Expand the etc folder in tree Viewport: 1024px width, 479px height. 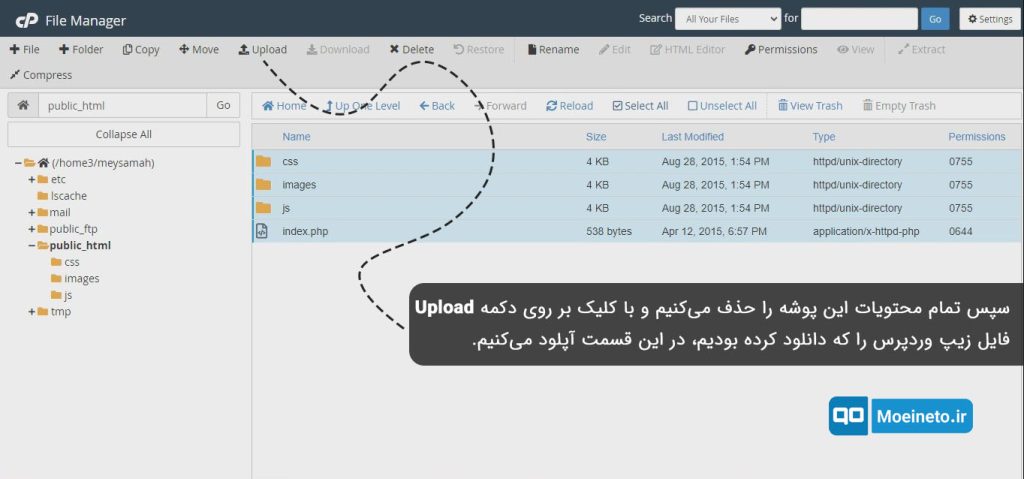pos(31,180)
